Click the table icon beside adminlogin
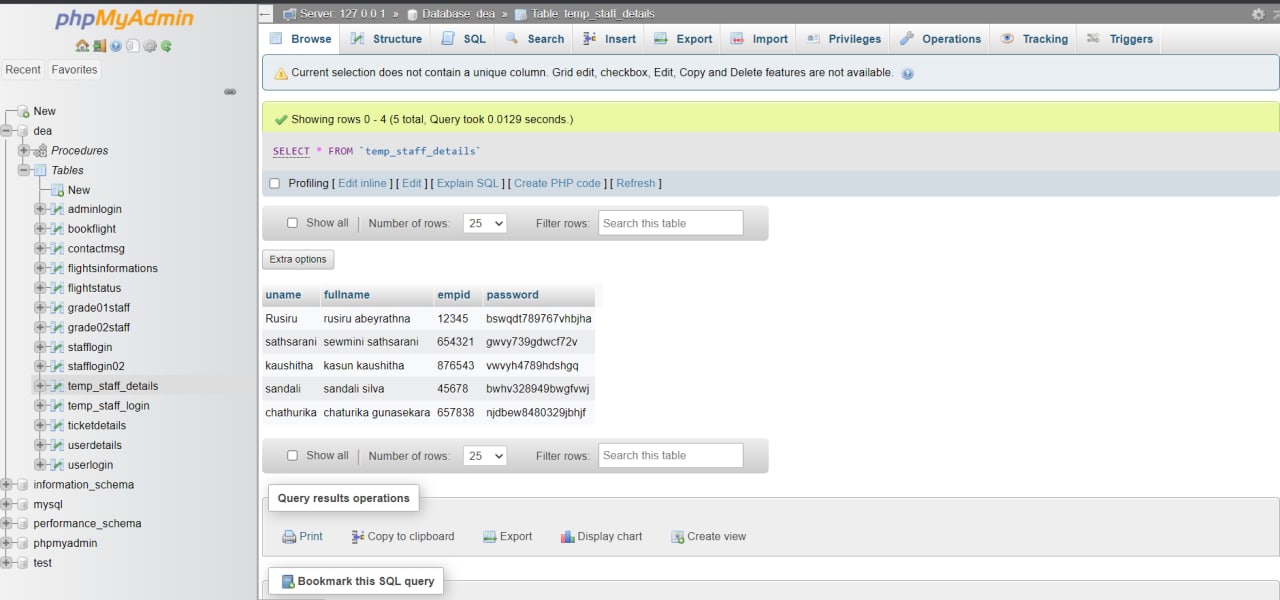Screen dimensions: 1280x600 click(57, 209)
